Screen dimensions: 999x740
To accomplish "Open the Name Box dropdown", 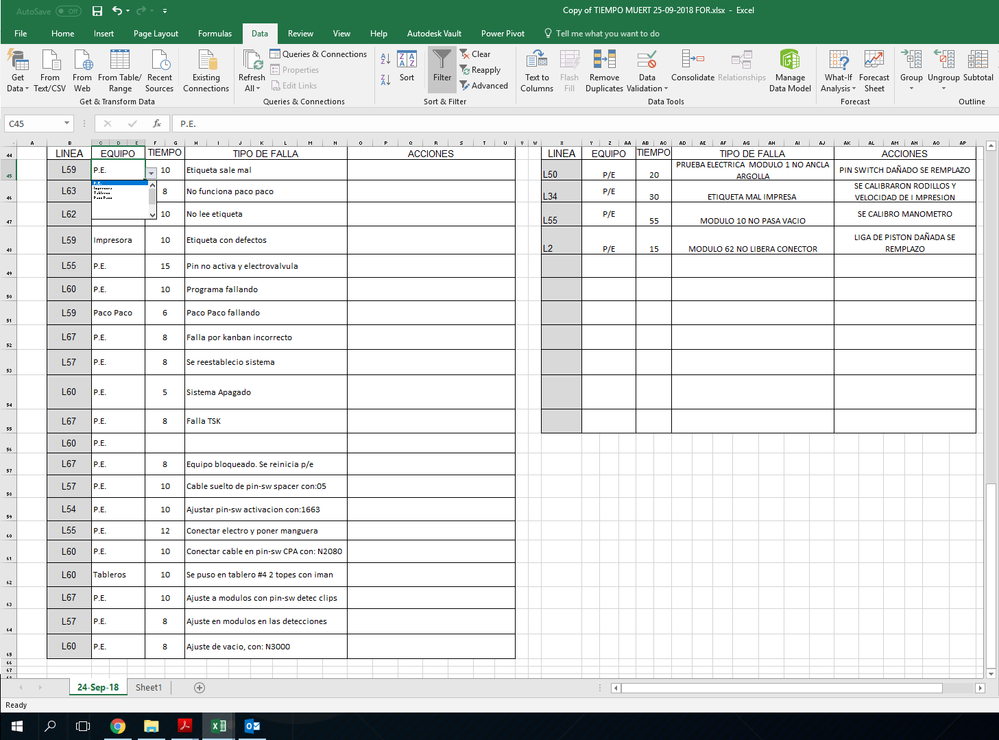I will click(66, 123).
